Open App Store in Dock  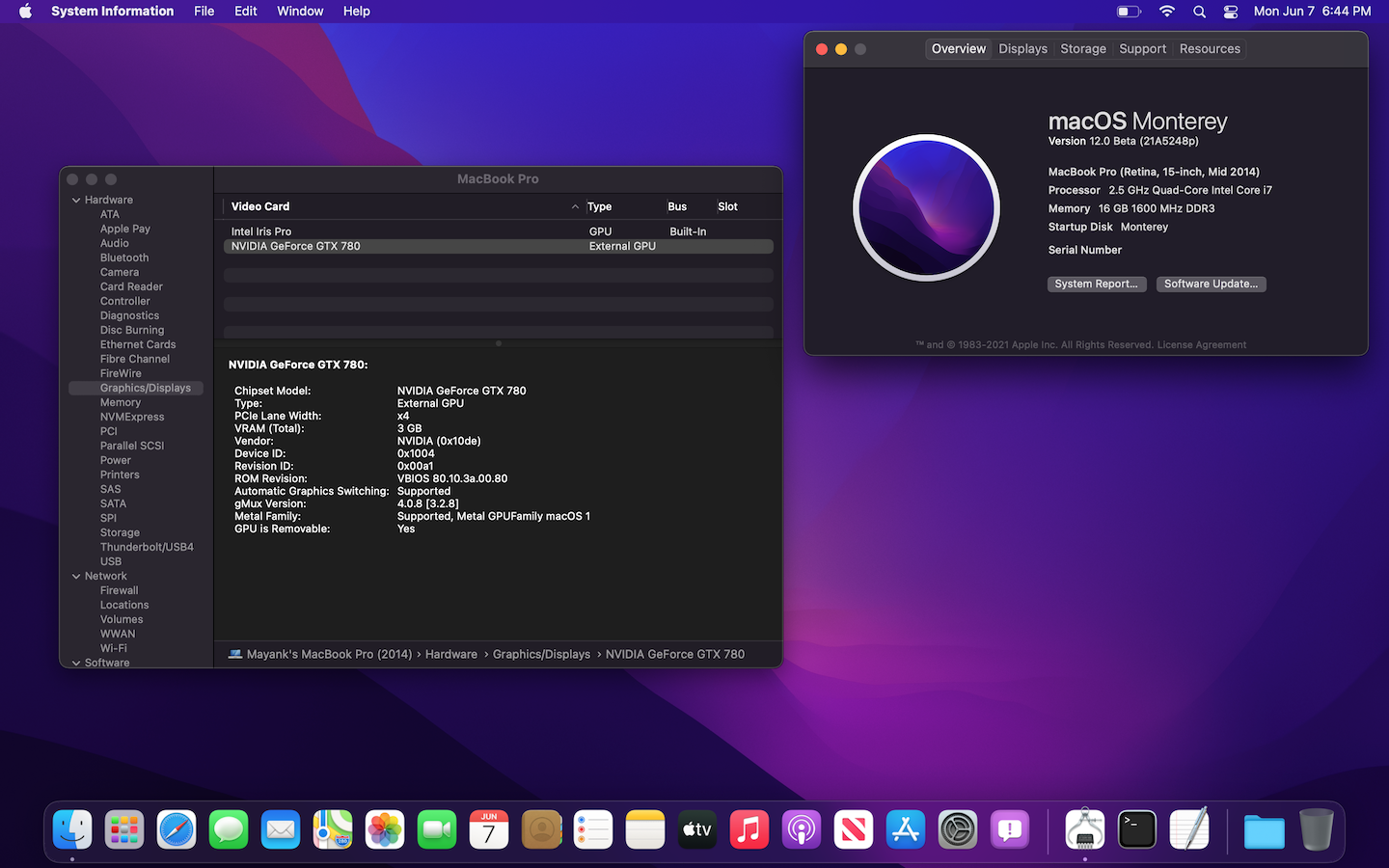tap(906, 829)
